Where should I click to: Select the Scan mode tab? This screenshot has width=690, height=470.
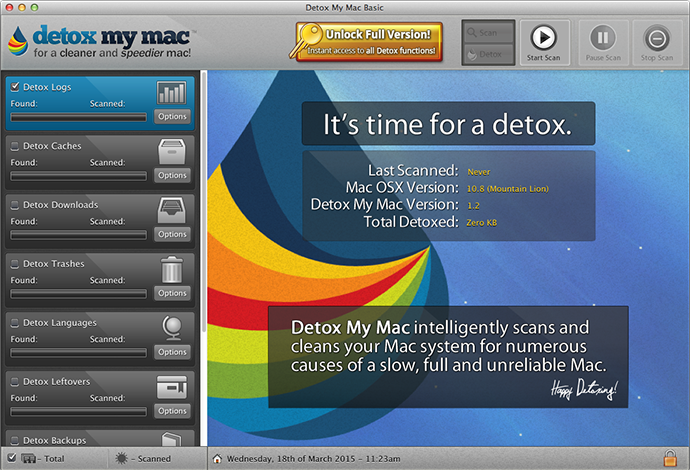coord(488,33)
